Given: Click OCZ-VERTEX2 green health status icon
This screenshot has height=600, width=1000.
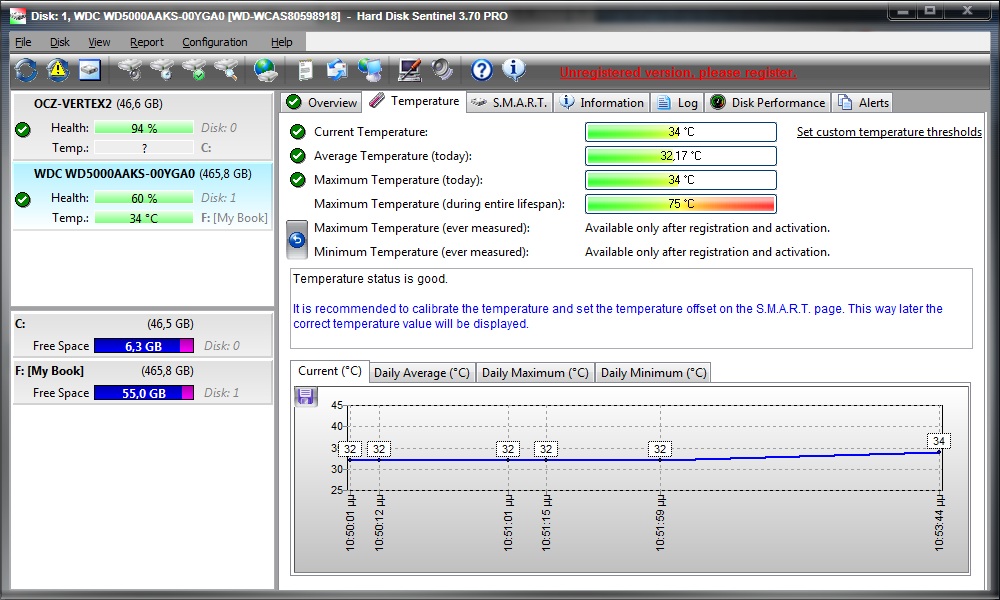Looking at the screenshot, I should [23, 130].
